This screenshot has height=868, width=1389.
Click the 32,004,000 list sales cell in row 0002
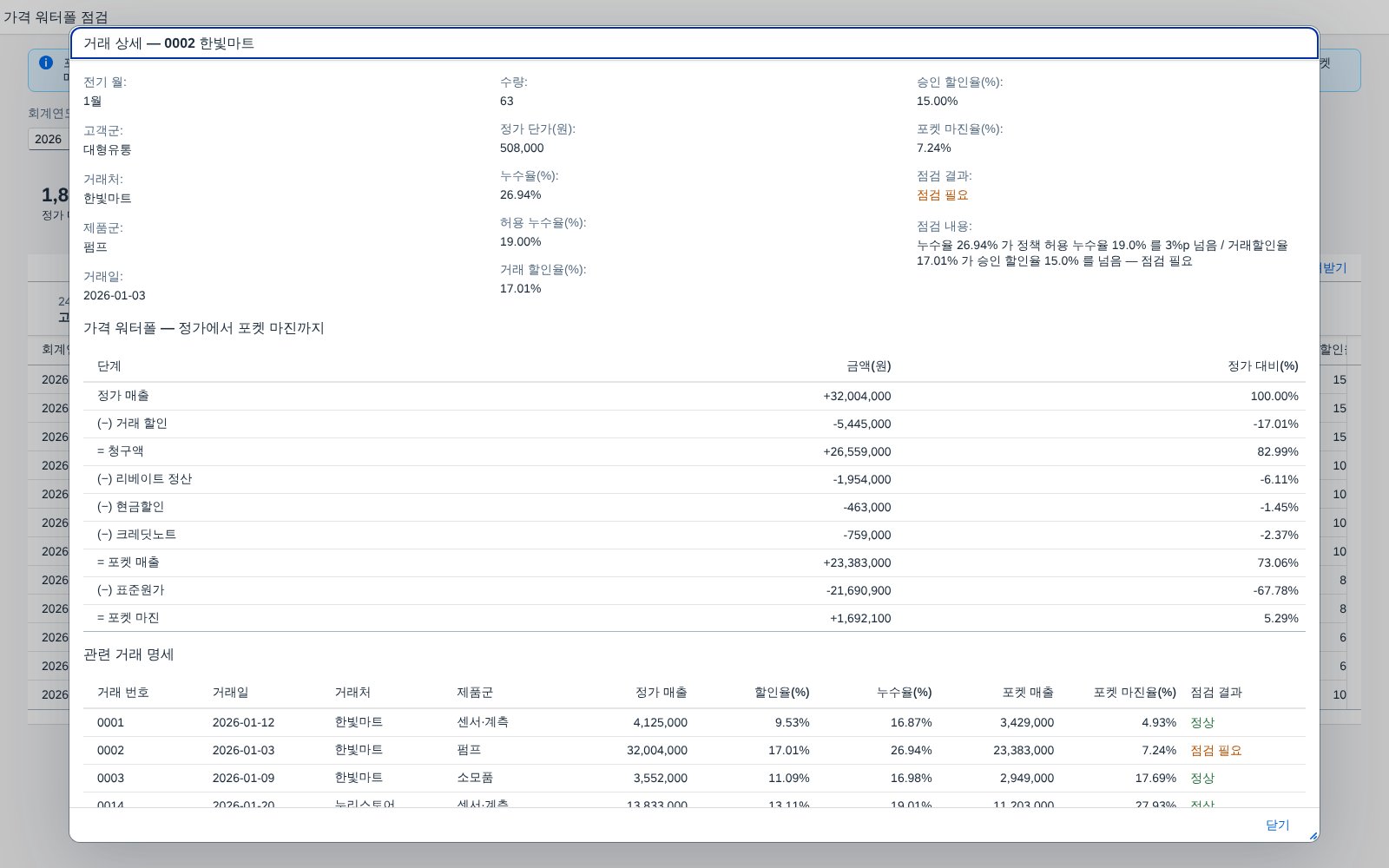click(x=657, y=750)
